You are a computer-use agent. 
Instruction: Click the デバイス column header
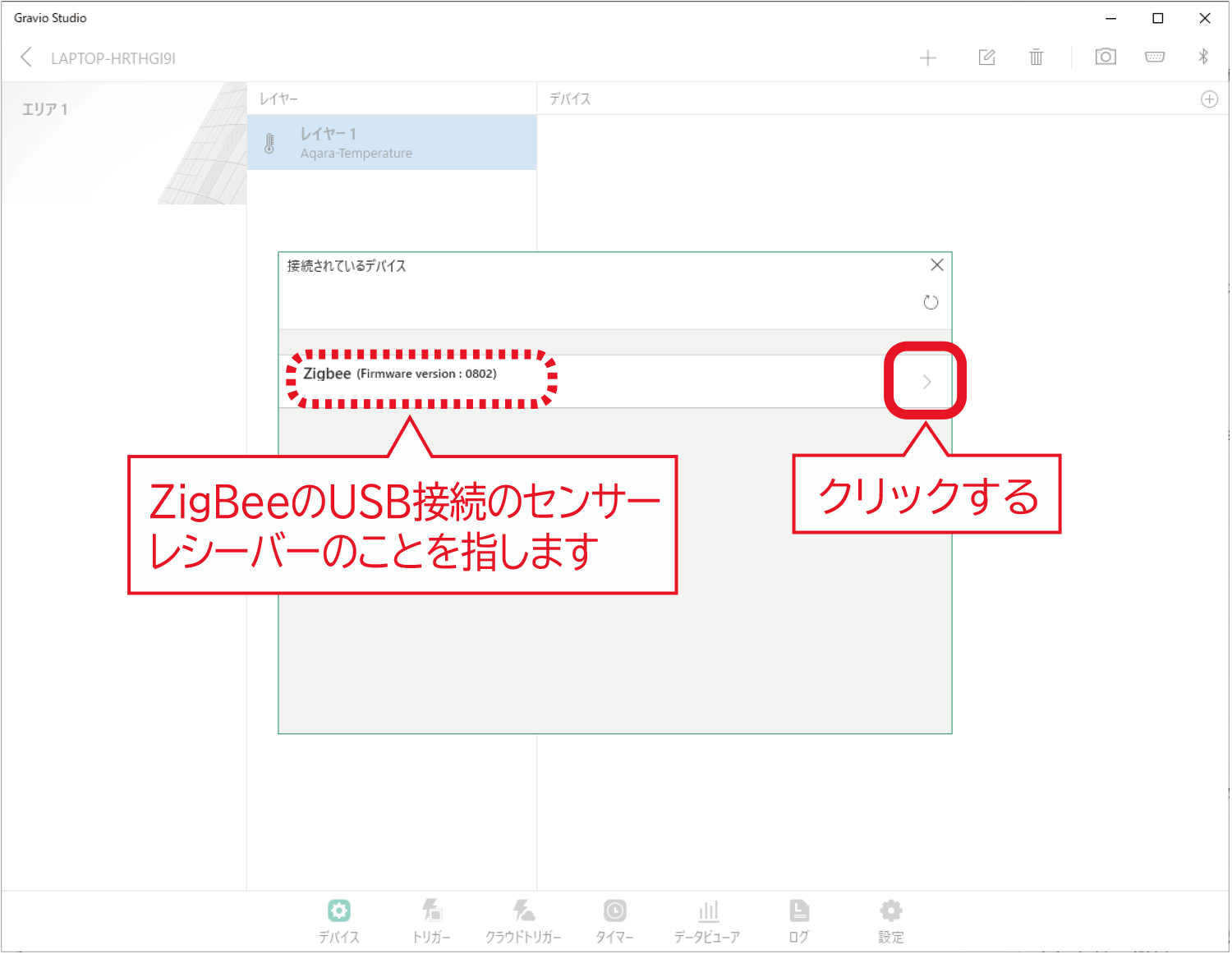point(570,99)
